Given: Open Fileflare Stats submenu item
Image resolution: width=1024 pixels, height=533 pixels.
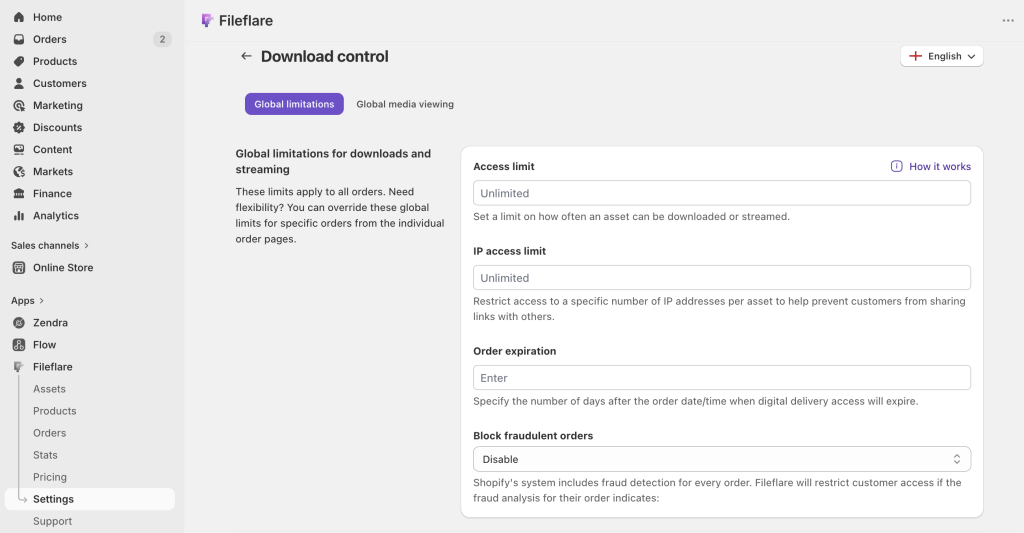Looking at the screenshot, I should pos(45,455).
